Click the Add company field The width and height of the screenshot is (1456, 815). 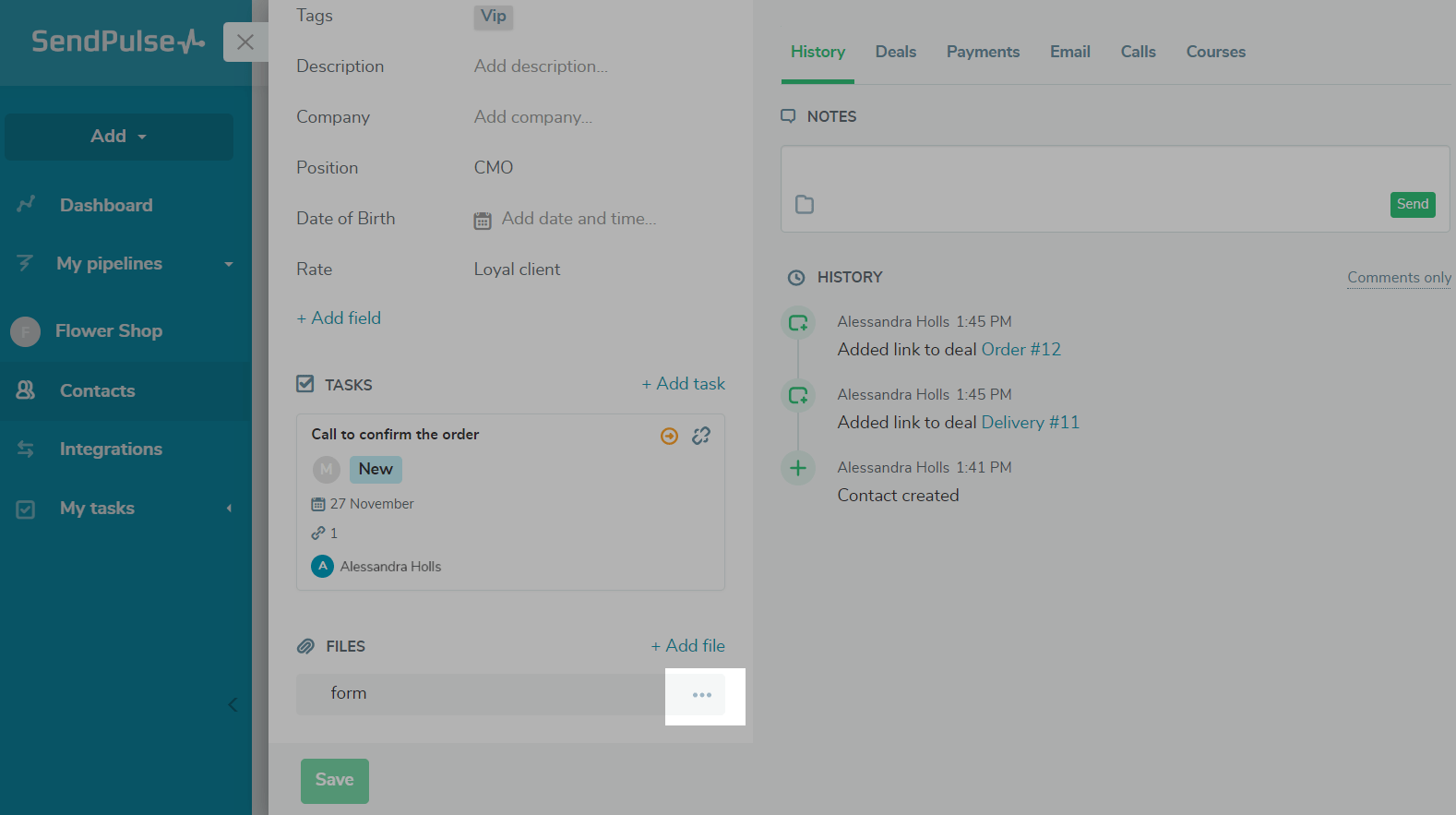533,117
